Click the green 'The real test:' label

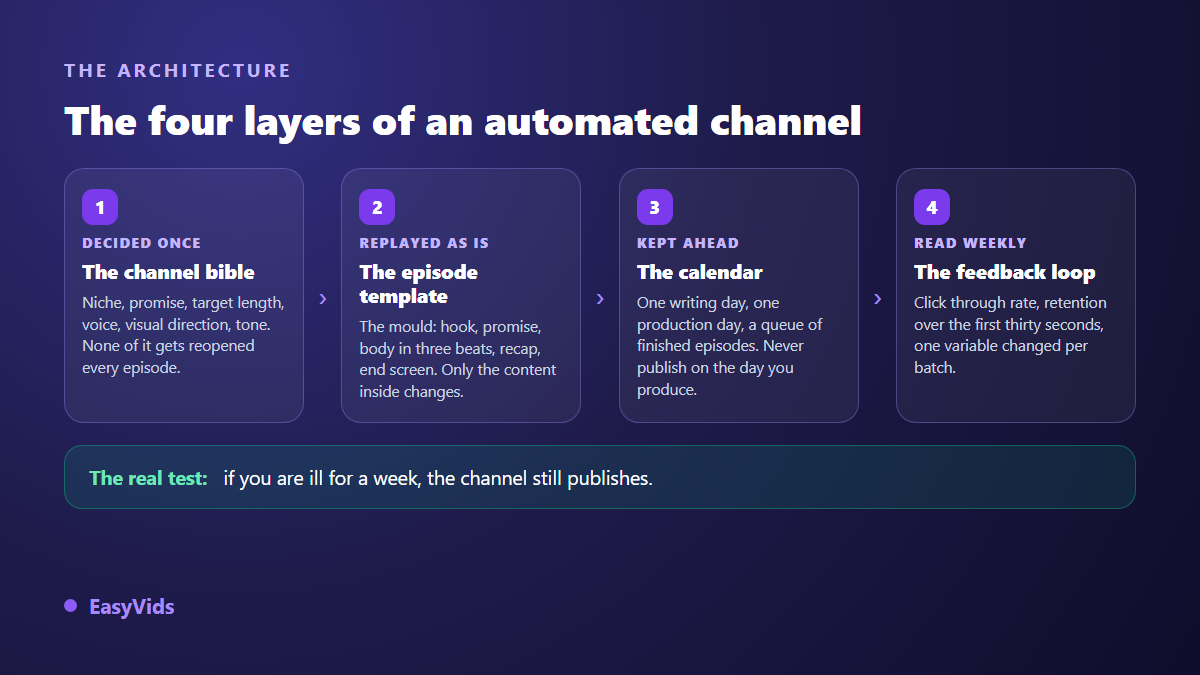point(148,478)
